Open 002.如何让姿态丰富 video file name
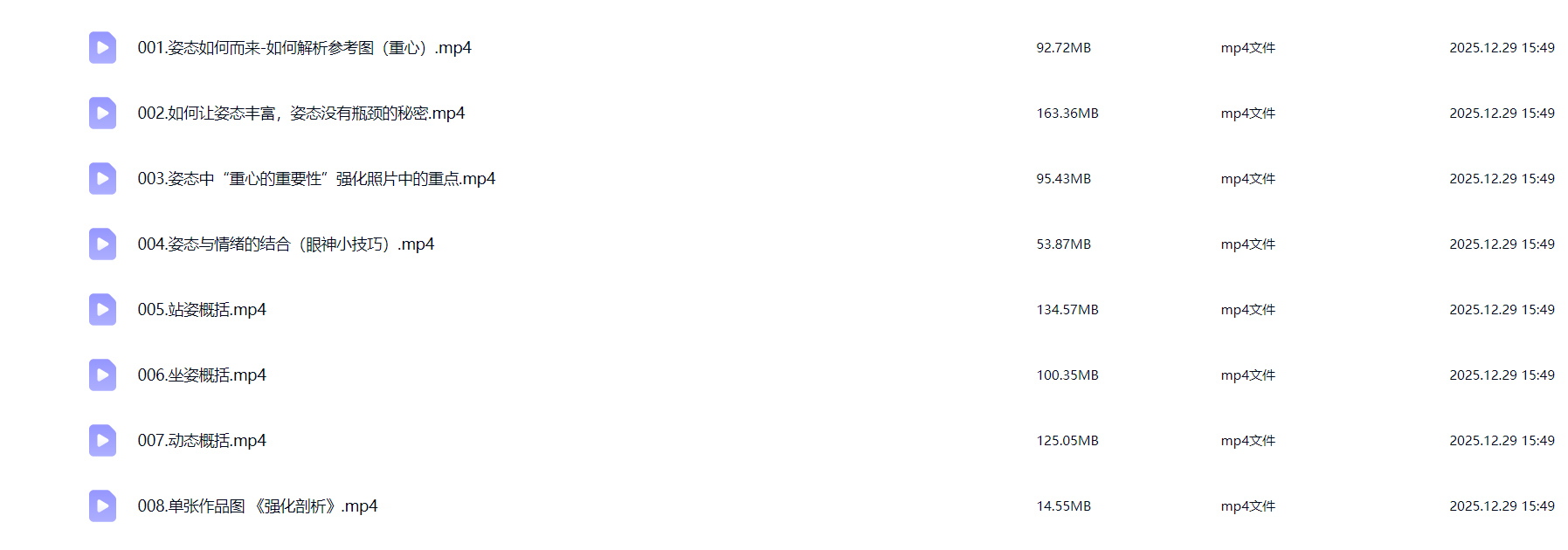 click(x=300, y=113)
